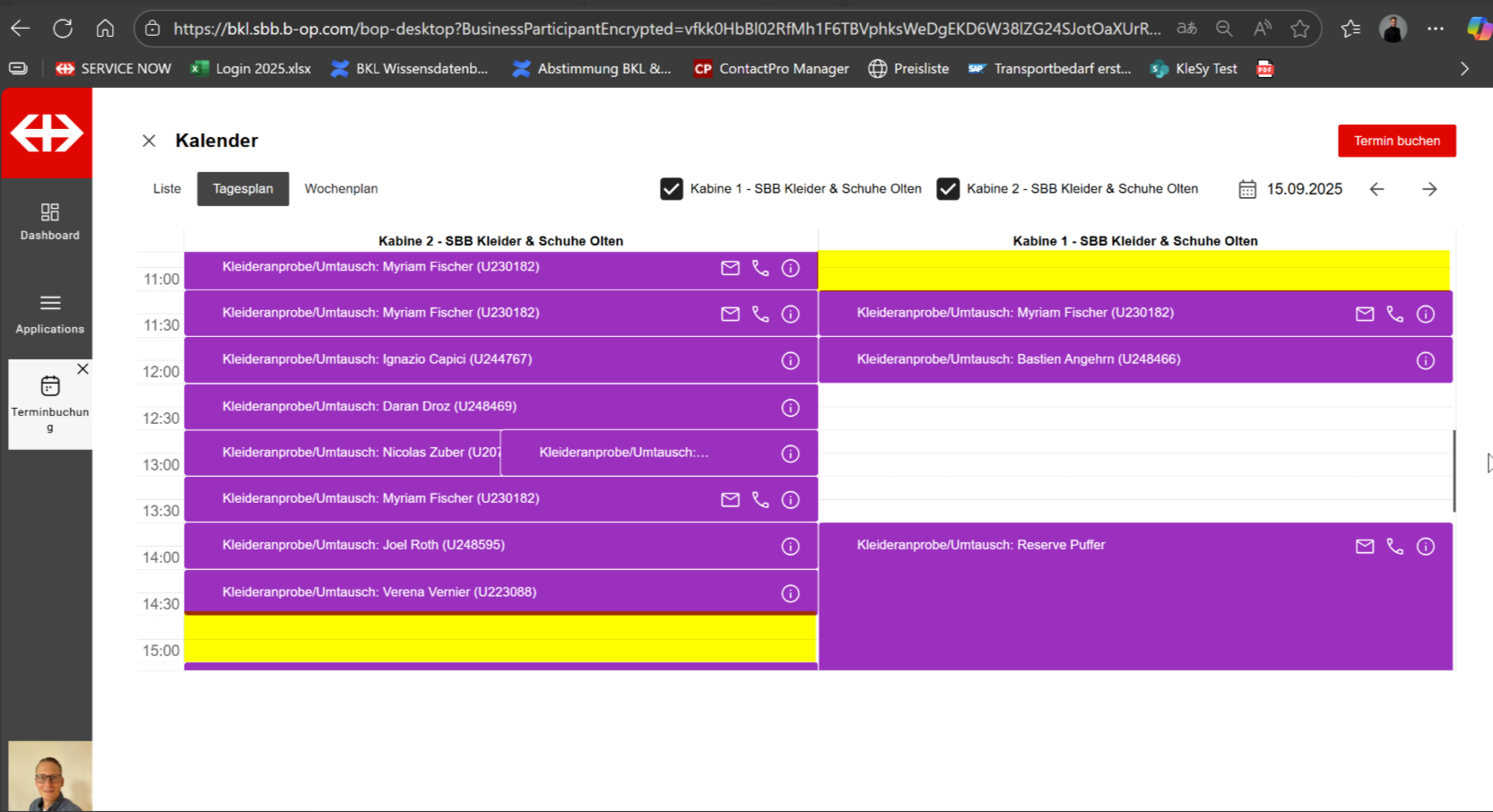Switch to Liste view tab

point(167,189)
